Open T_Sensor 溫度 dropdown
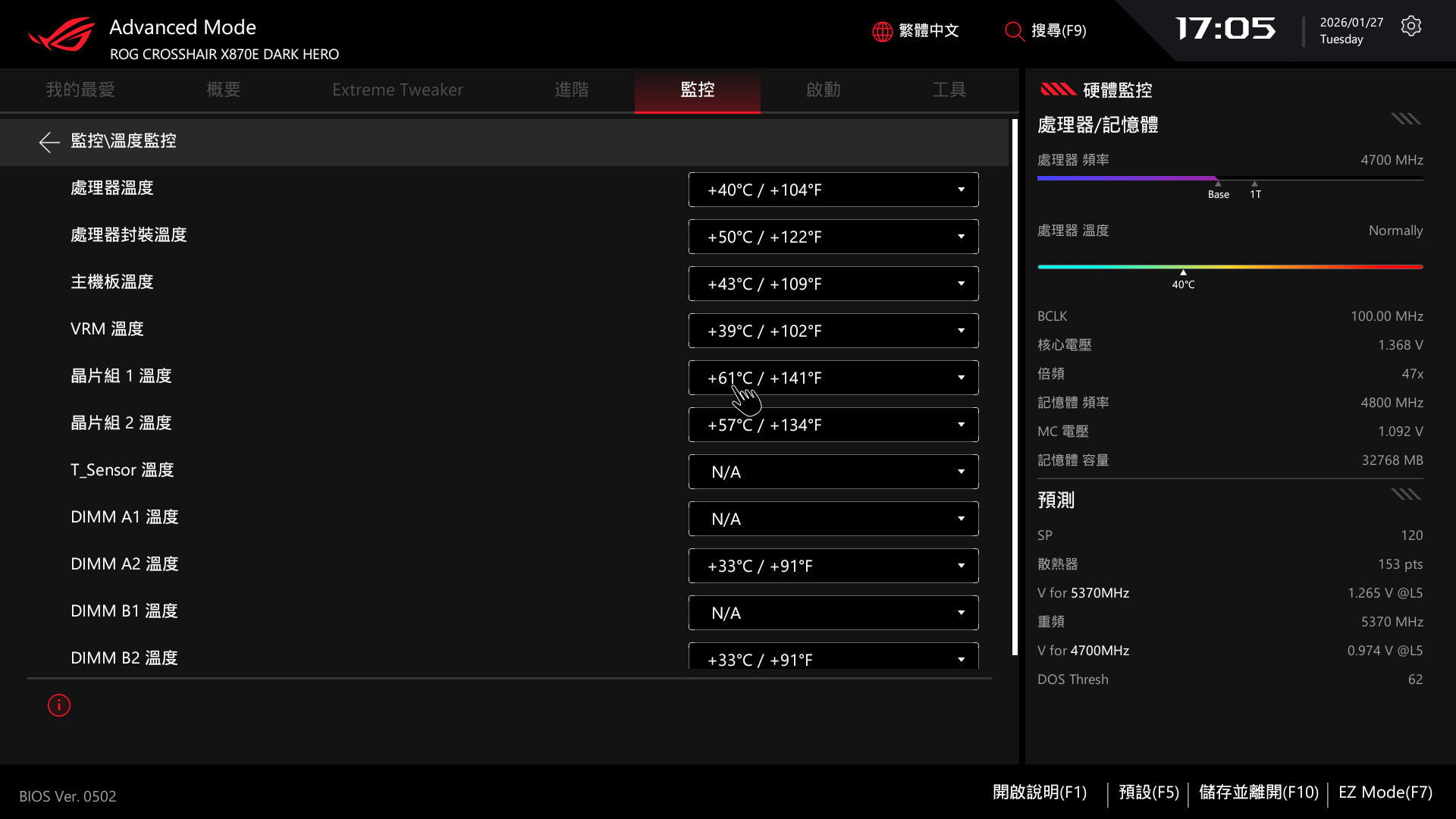The image size is (1456, 819). point(833,472)
